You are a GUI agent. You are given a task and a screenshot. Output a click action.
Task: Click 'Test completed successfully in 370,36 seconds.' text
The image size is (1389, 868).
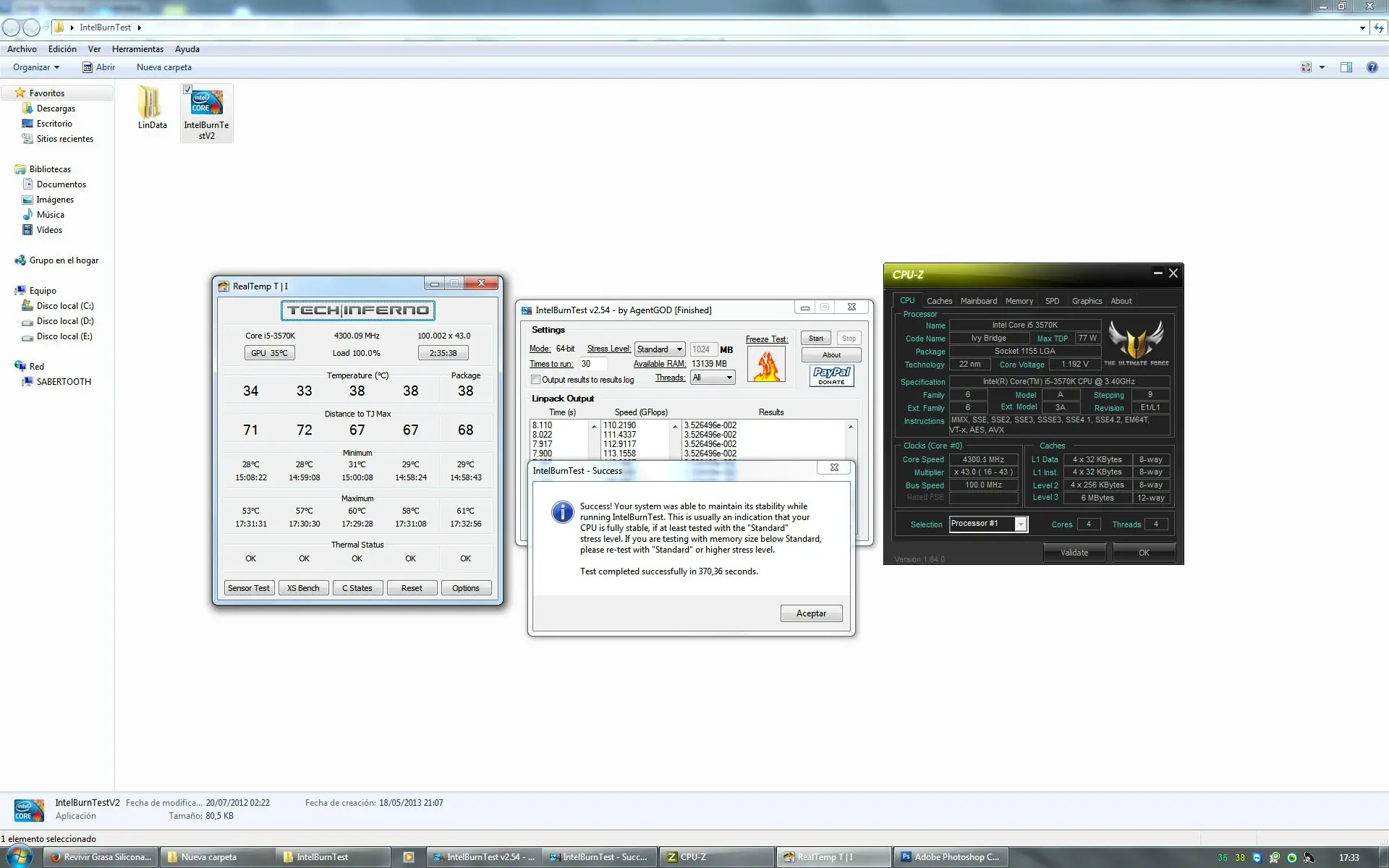point(669,571)
